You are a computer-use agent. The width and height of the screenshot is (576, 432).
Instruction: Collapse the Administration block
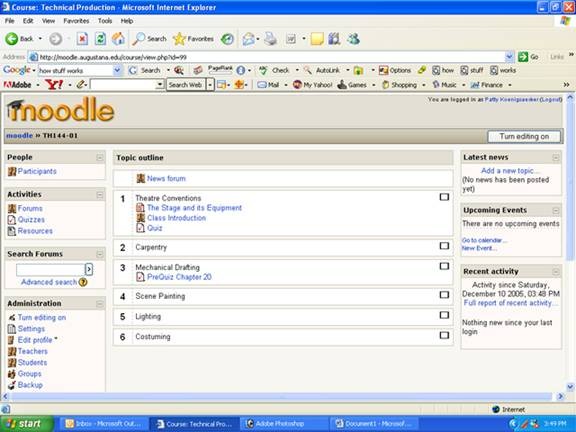click(100, 304)
